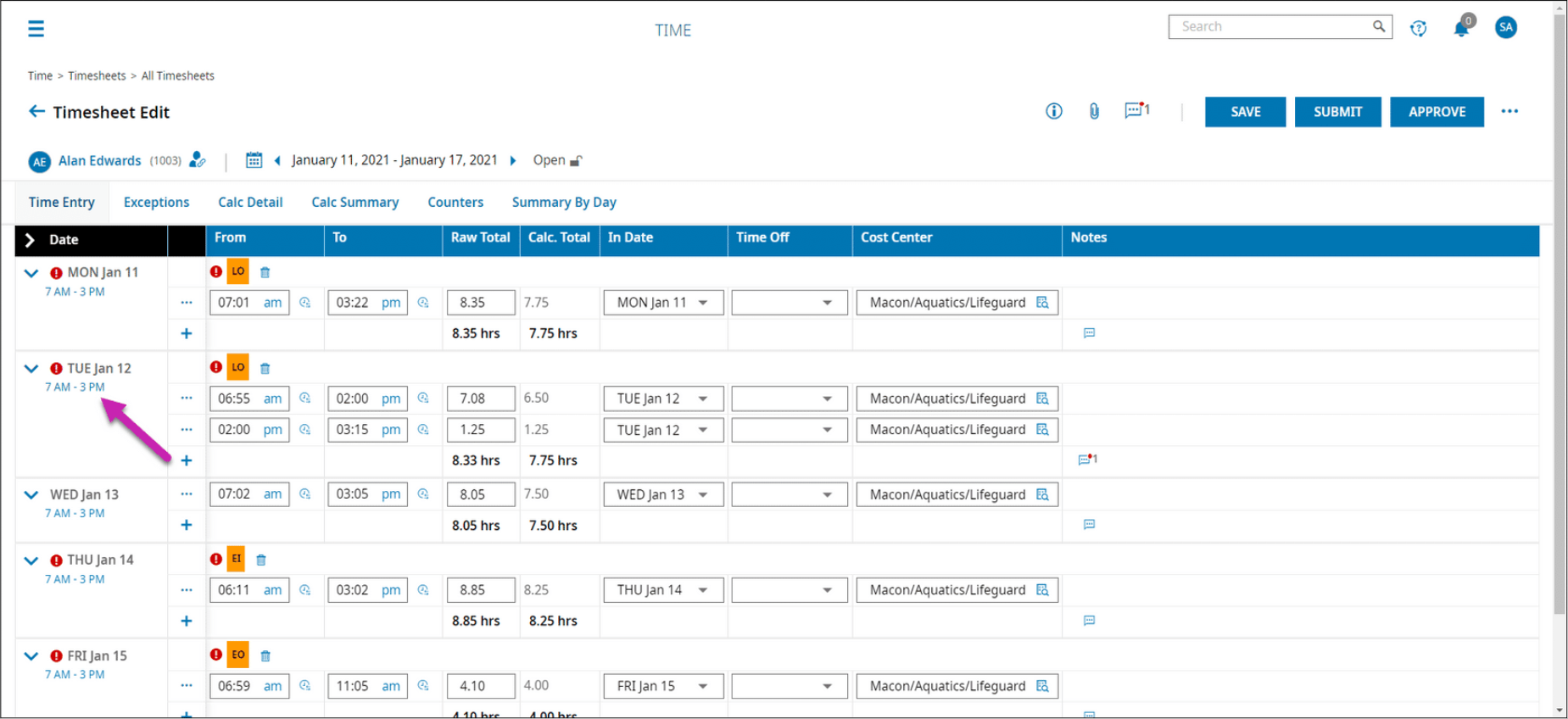
Task: Open the more actions ellipsis beside Approve
Action: [x=1509, y=111]
